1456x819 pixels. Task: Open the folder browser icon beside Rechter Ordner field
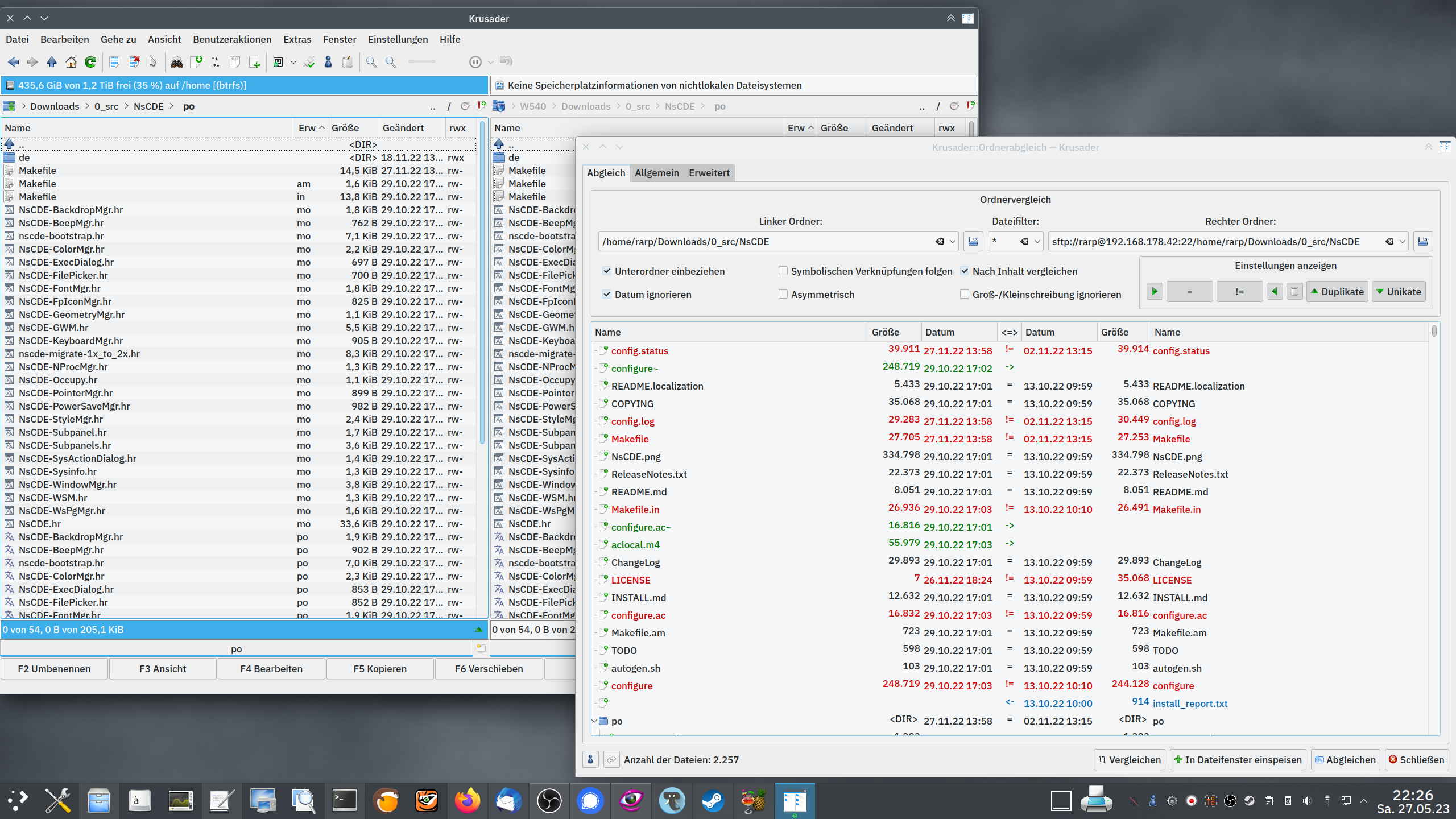coord(1422,241)
